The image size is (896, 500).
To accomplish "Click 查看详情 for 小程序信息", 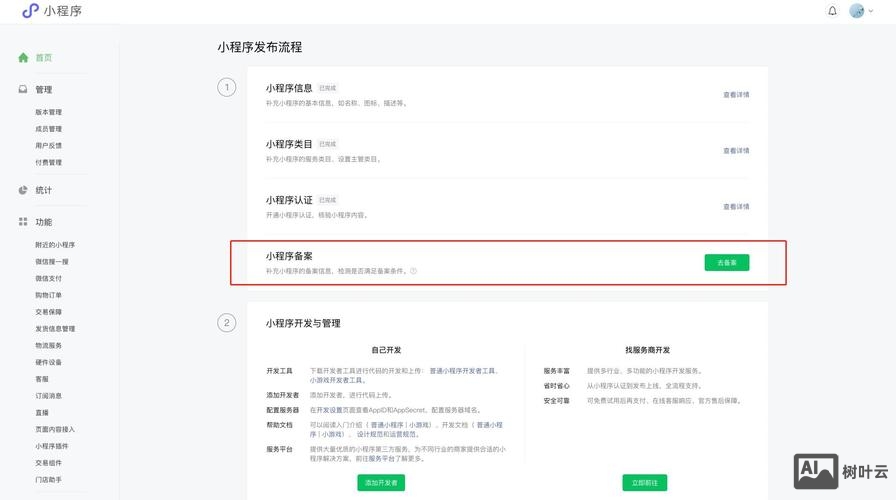I will (x=736, y=95).
